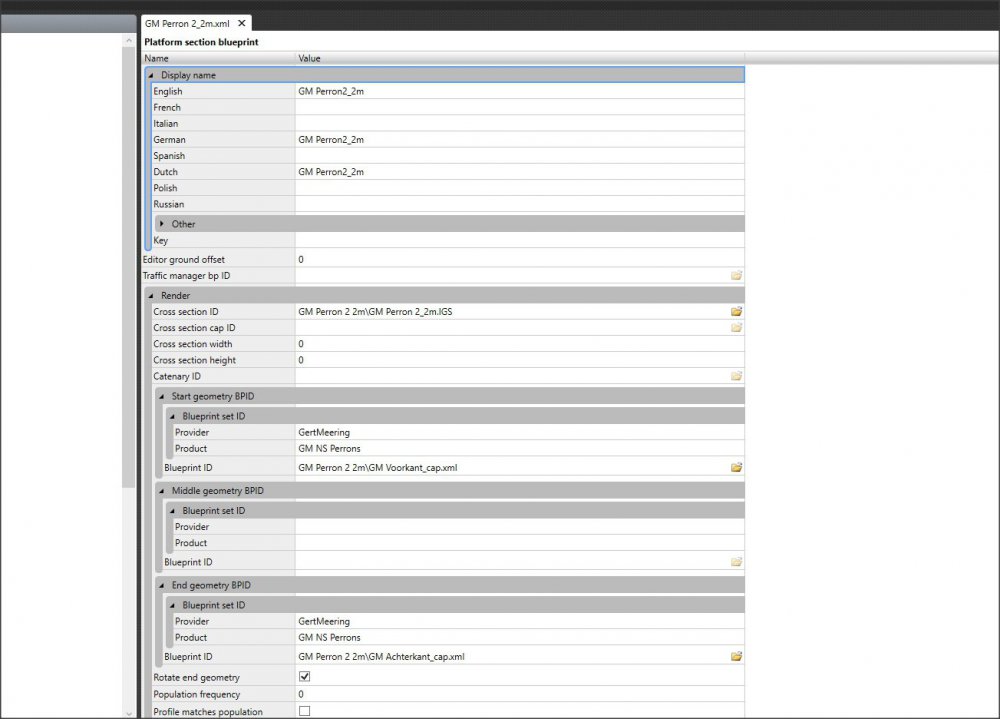Collapse the Render section
Viewport: 1000px width, 719px height.
tap(152, 296)
